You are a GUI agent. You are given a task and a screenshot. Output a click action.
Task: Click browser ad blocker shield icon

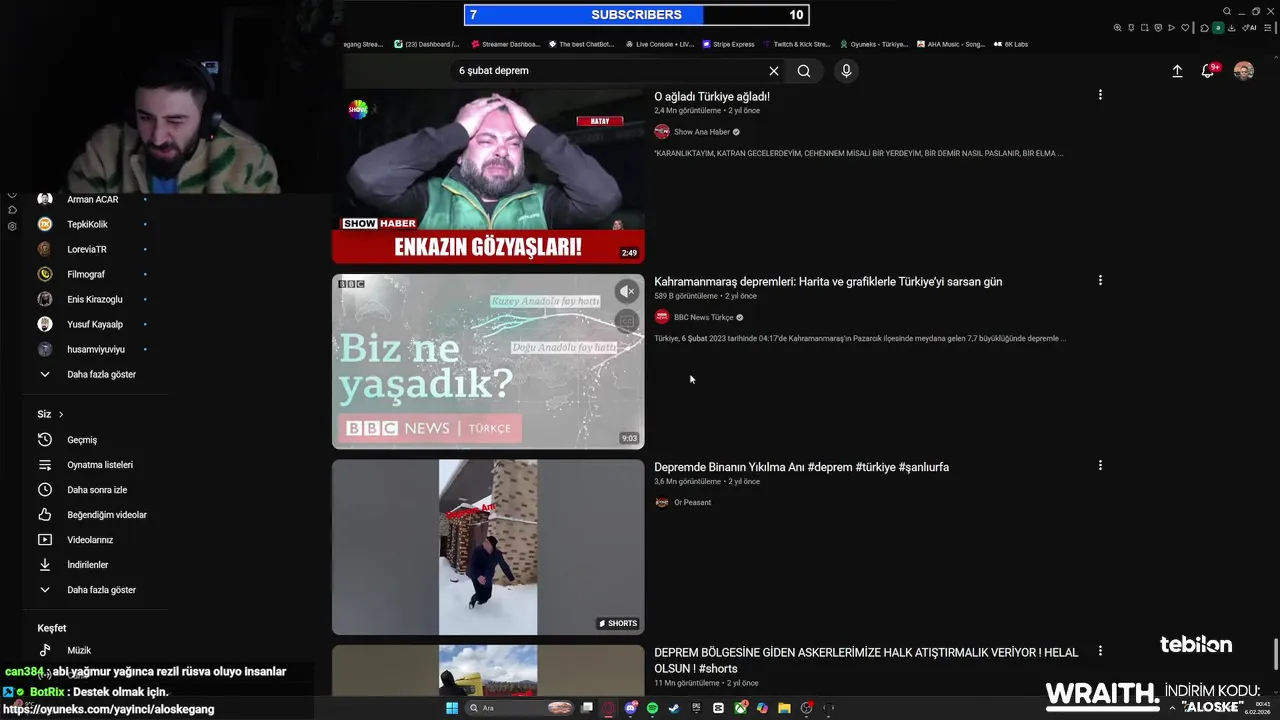(x=1158, y=27)
